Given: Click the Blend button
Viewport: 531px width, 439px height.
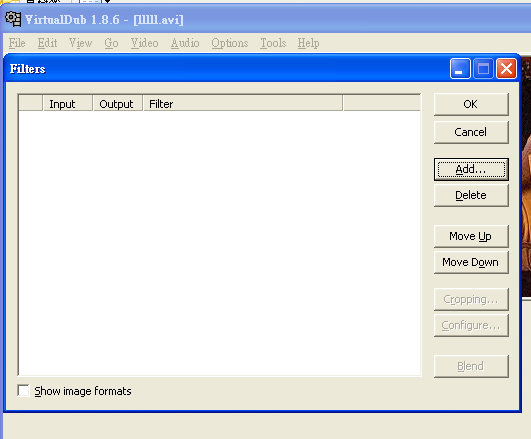Looking at the screenshot, I should [471, 366].
